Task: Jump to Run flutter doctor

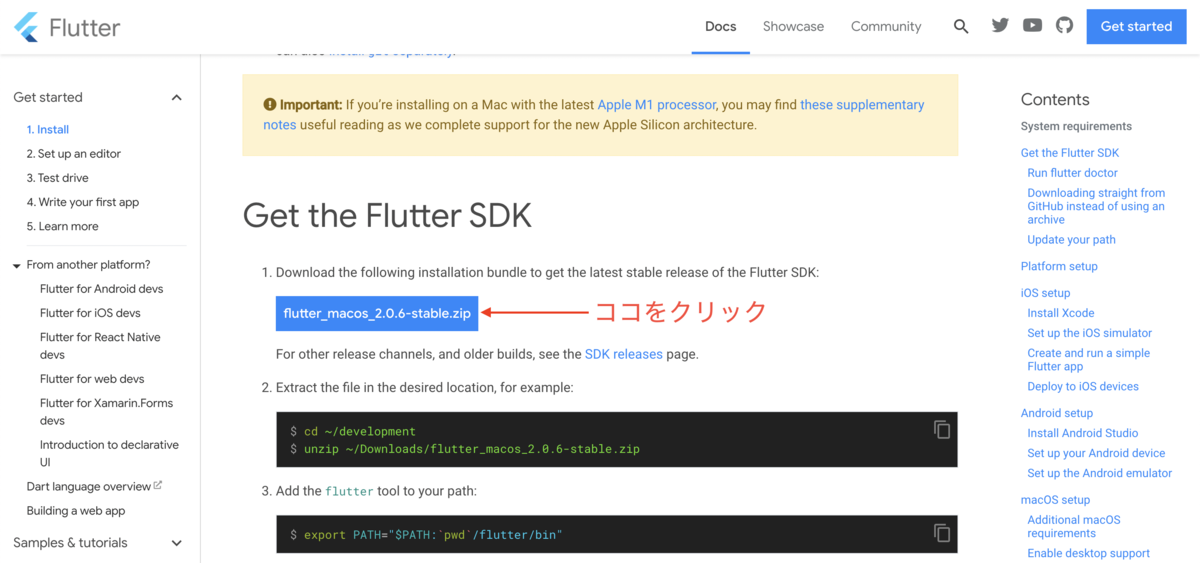Action: [1072, 173]
